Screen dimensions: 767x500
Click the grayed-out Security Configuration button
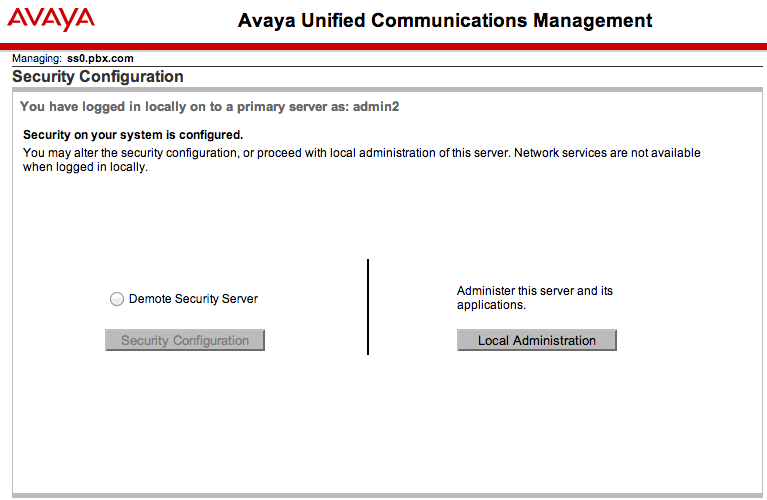185,340
